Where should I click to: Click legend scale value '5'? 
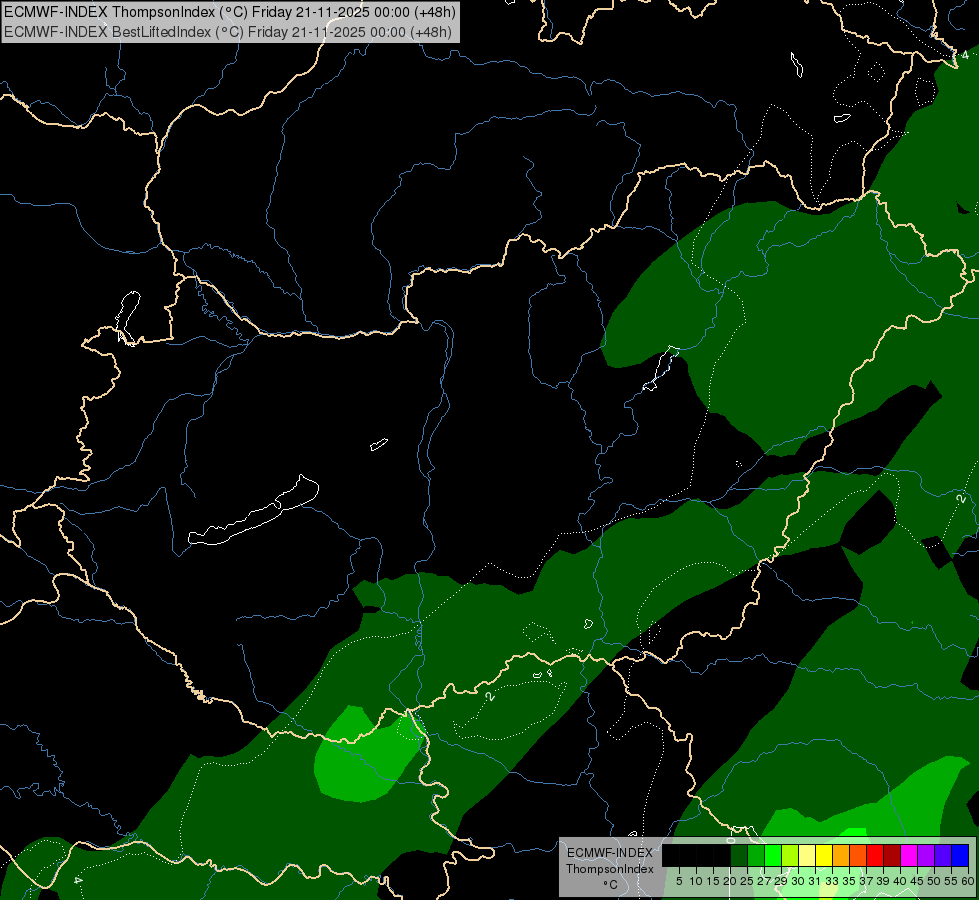[679, 881]
